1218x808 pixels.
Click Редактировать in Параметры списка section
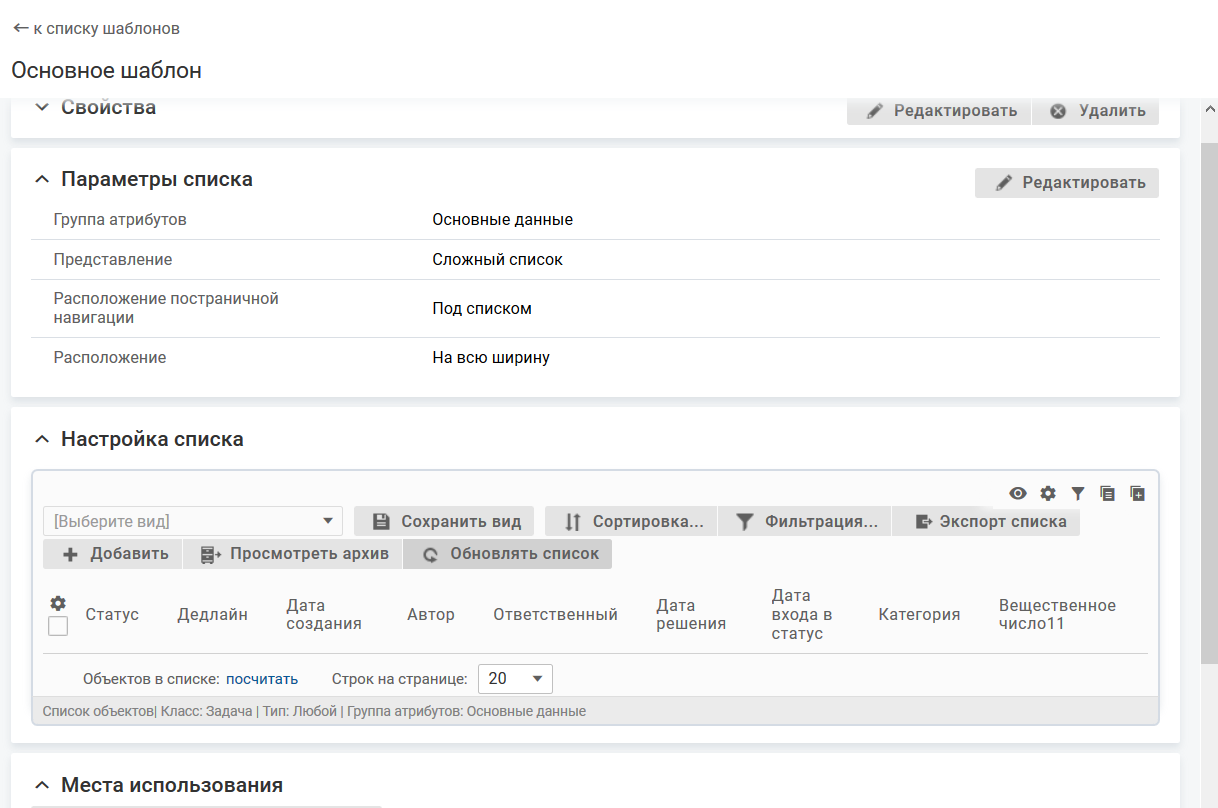[1067, 183]
